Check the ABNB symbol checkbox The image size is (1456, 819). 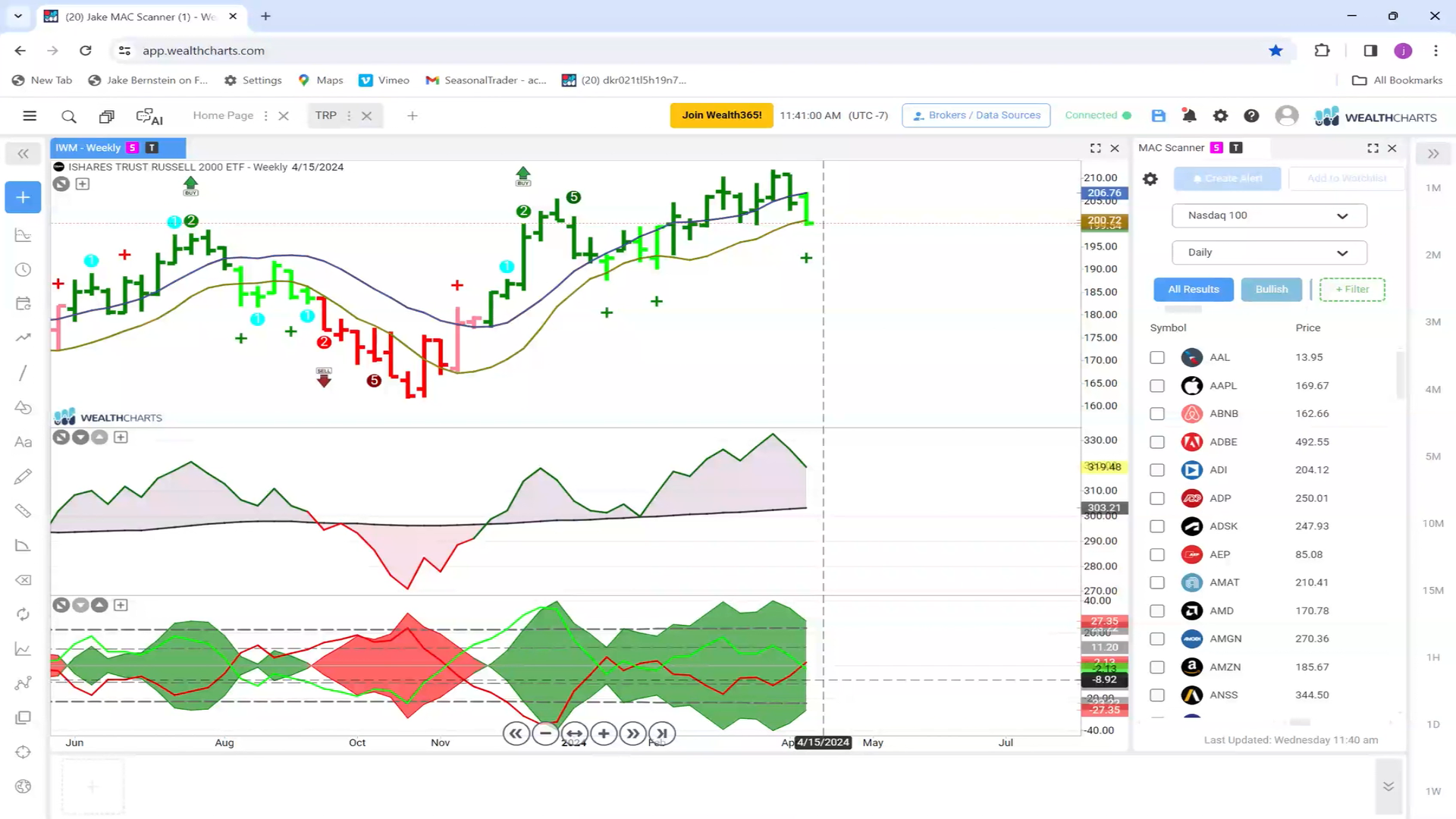tap(1157, 414)
